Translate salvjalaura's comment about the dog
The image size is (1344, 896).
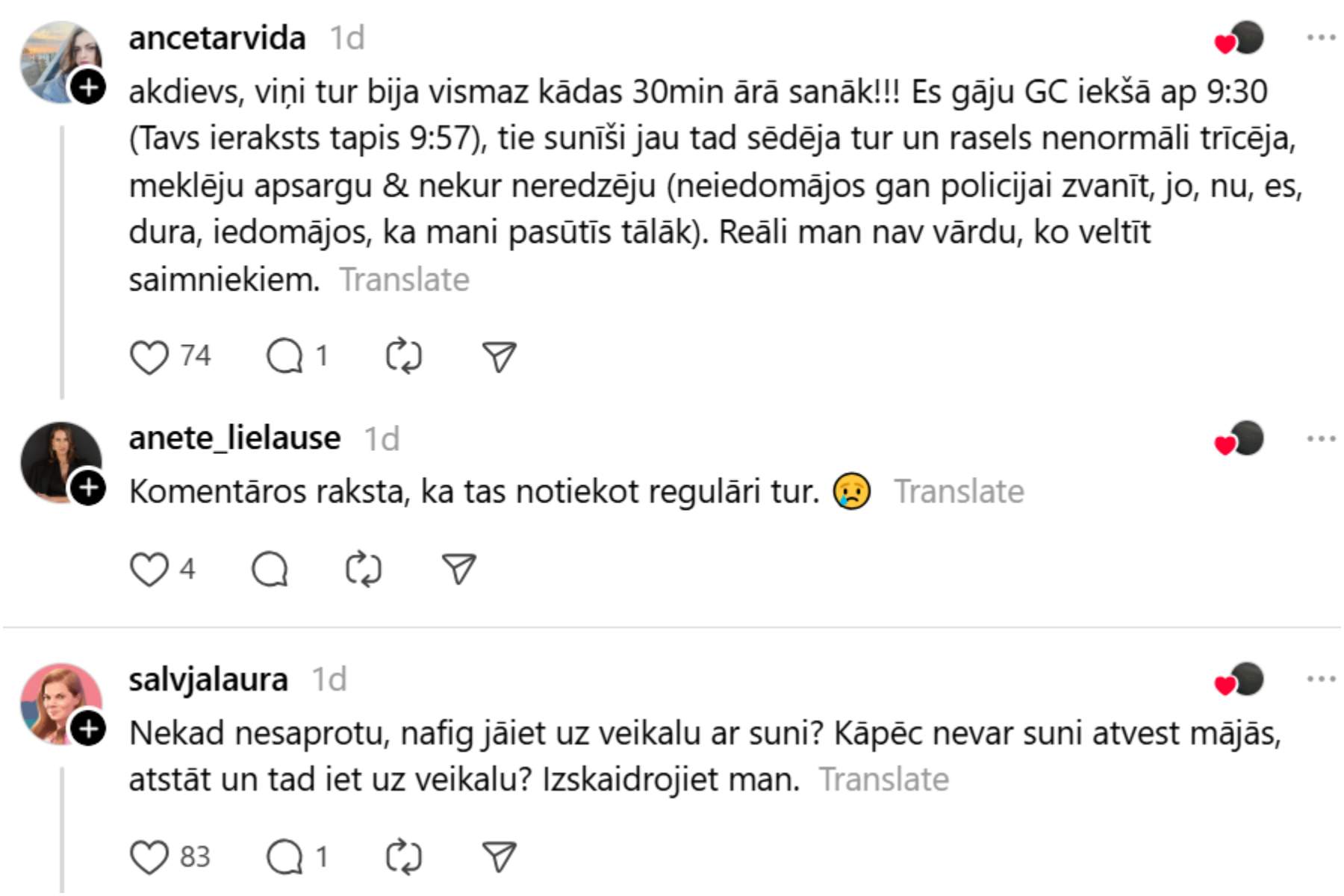884,780
